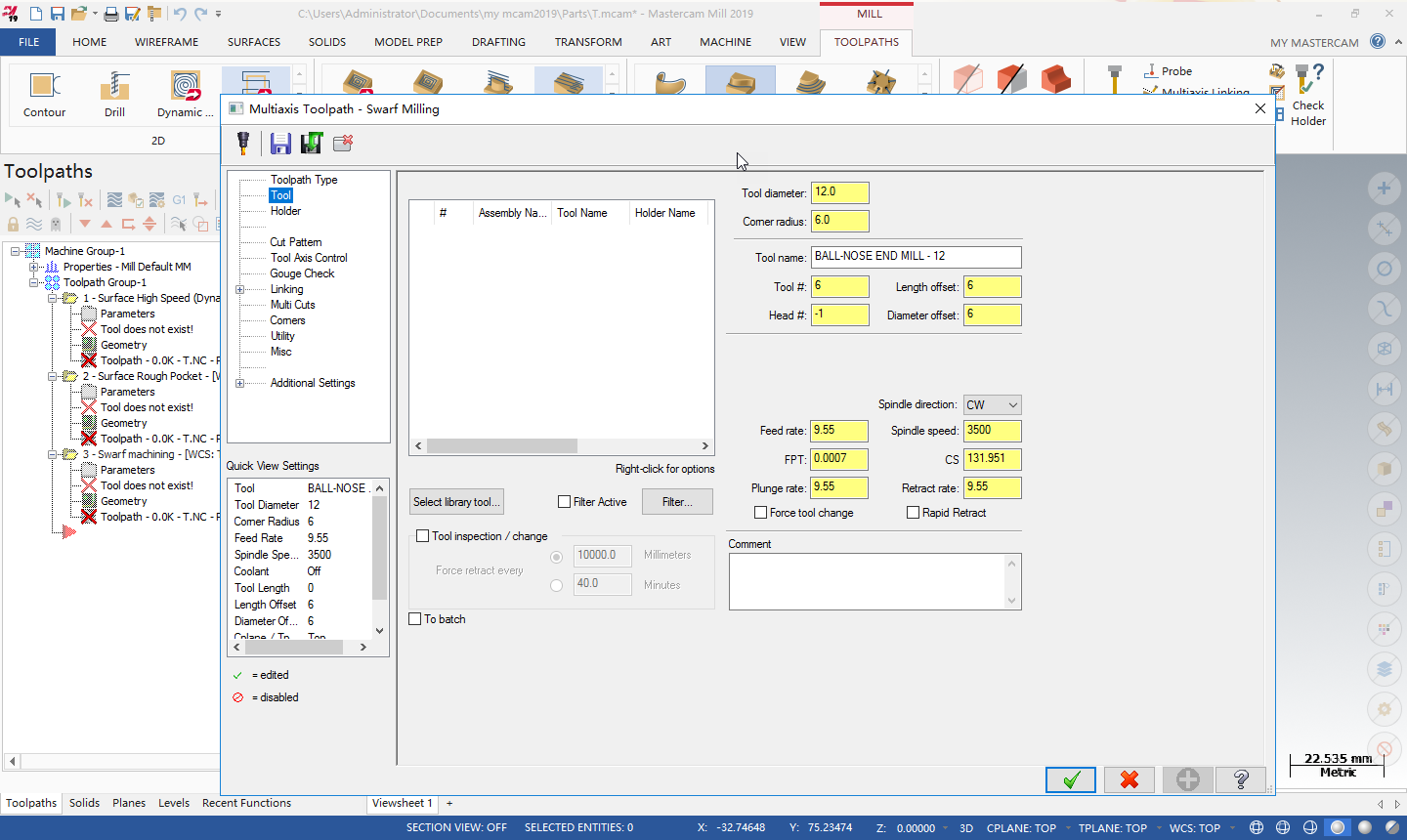
Task: Collapse operation 3 Swarf machining node
Action: pyautogui.click(x=53, y=454)
